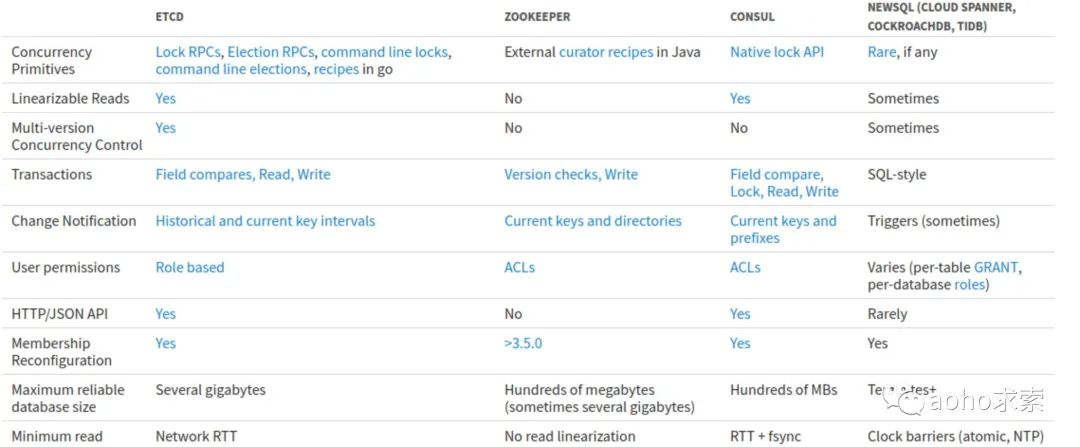Open the Native lock API link
Screen dimensions: 1080x447
[x=777, y=52]
